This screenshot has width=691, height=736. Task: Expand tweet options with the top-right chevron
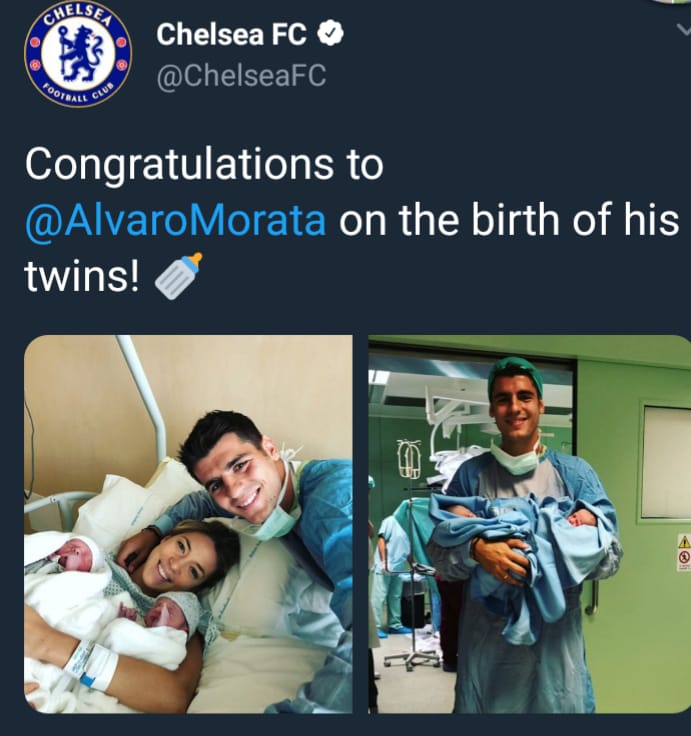(x=684, y=30)
